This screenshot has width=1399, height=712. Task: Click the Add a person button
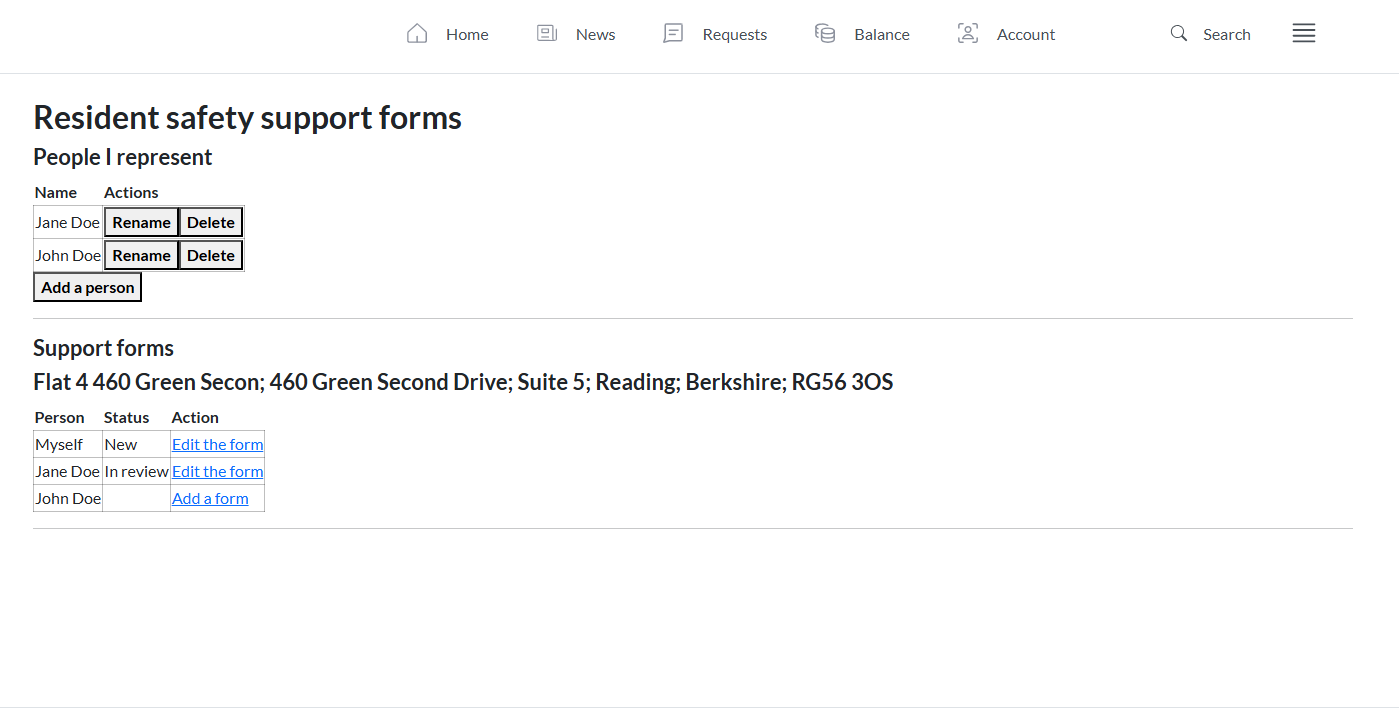[x=88, y=287]
